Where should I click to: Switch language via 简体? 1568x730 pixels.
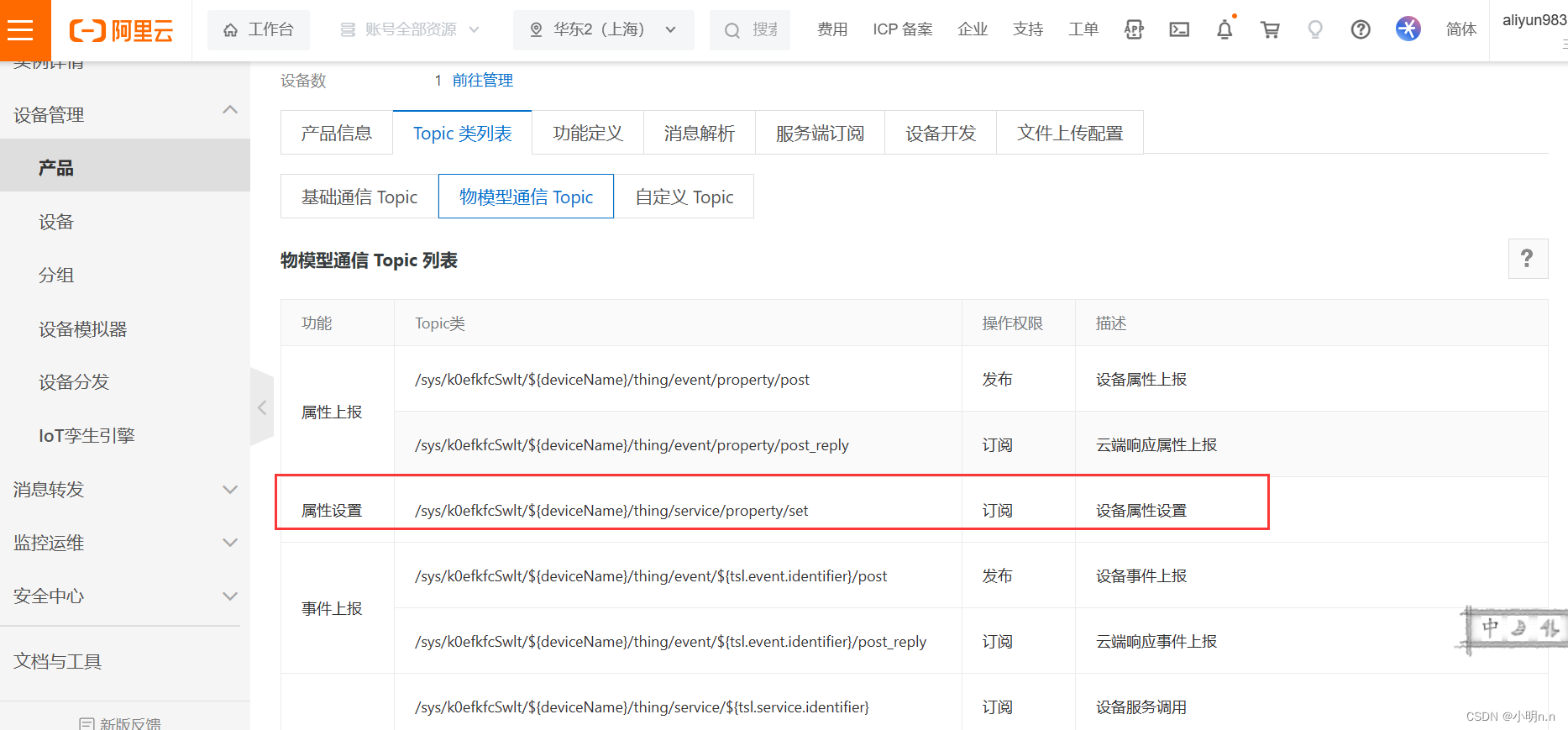(x=1461, y=29)
